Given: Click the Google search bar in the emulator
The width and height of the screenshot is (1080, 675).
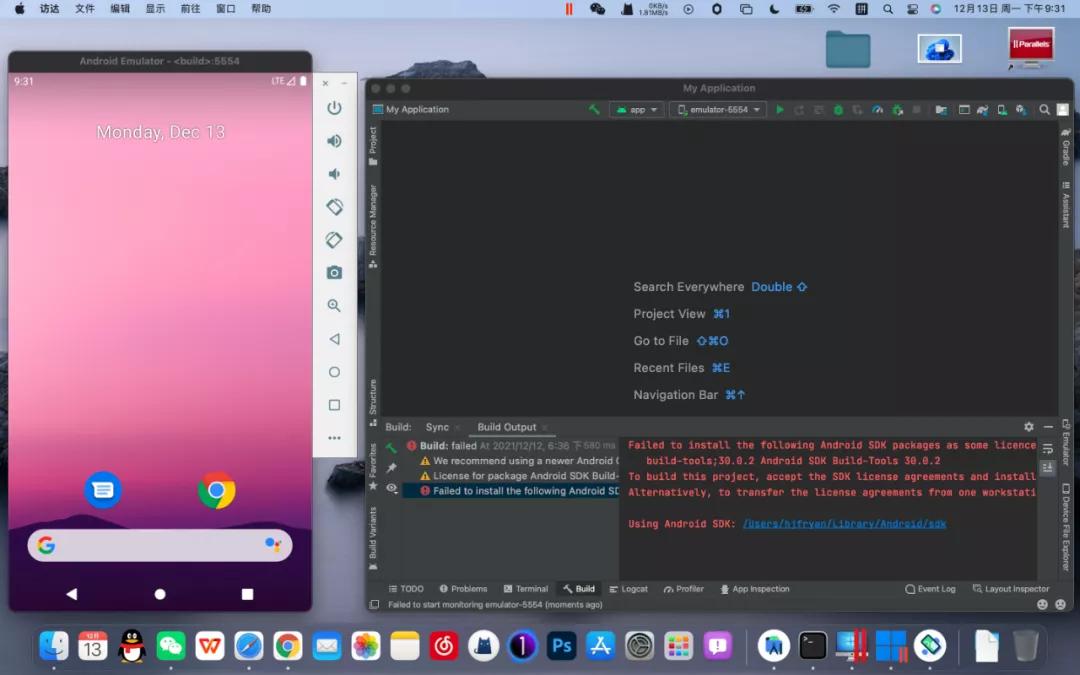Looking at the screenshot, I should pos(160,545).
